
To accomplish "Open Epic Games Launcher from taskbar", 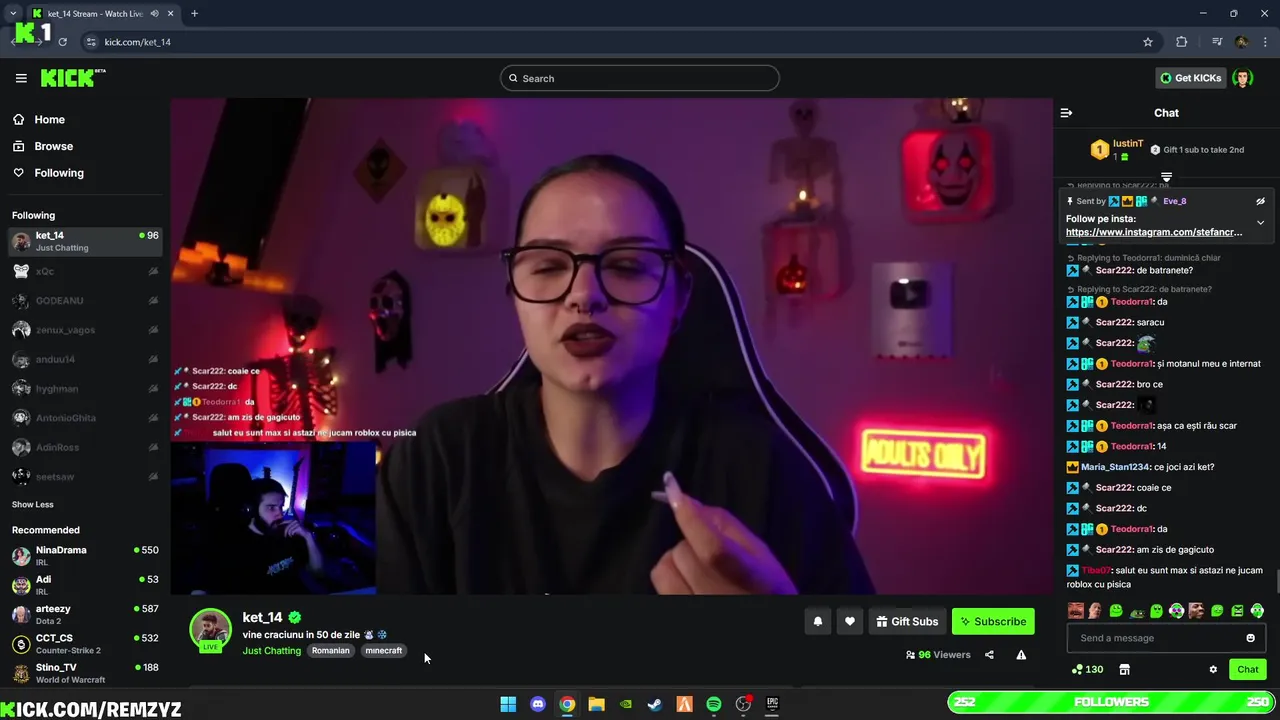I will pyautogui.click(x=772, y=704).
